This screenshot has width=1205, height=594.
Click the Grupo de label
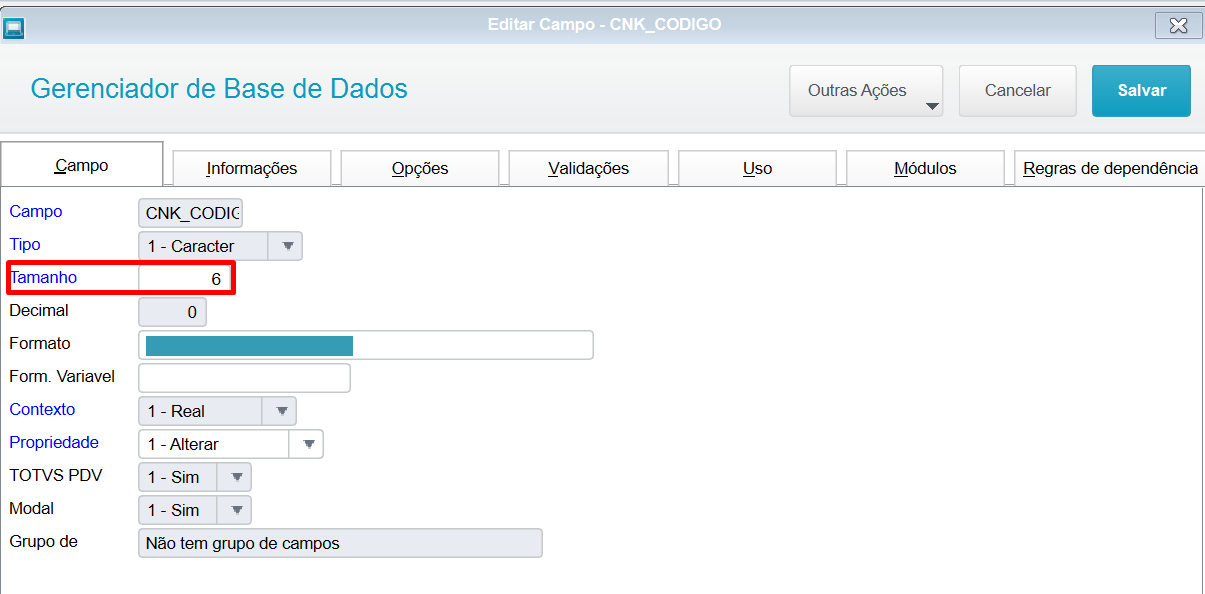pyautogui.click(x=44, y=541)
